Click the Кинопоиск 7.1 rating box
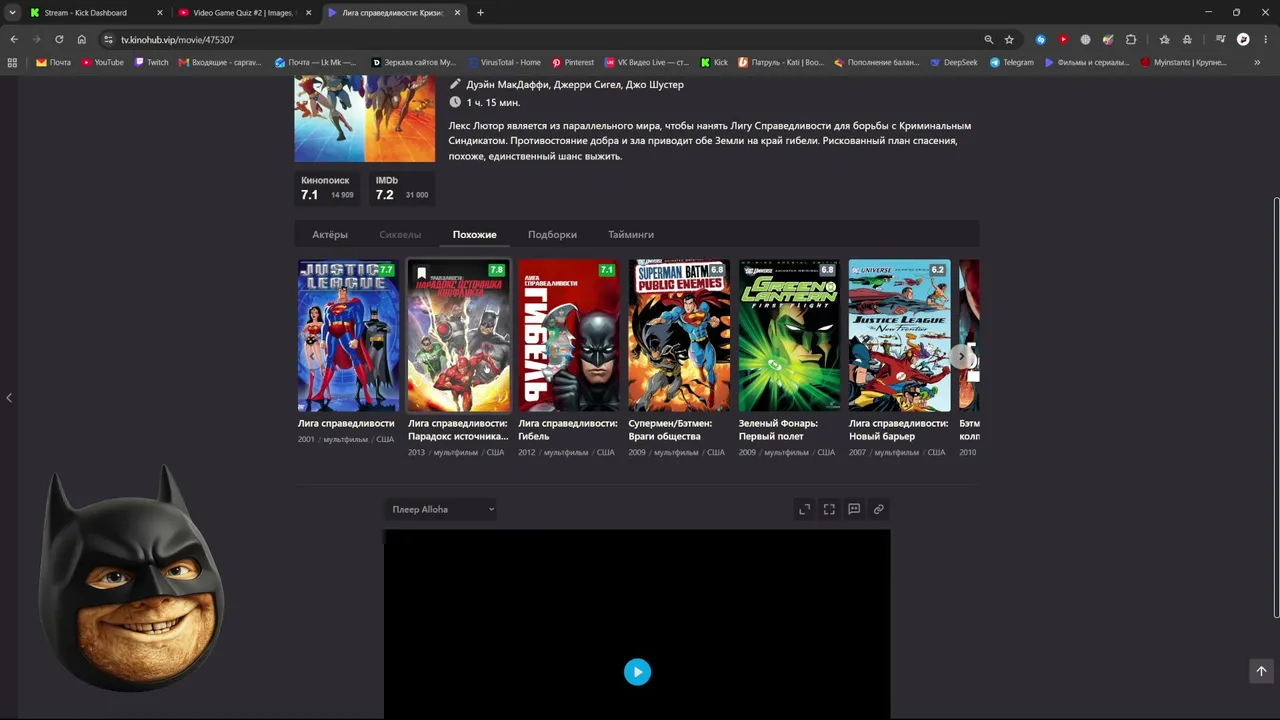Screen dimensions: 1280x720 (327, 188)
